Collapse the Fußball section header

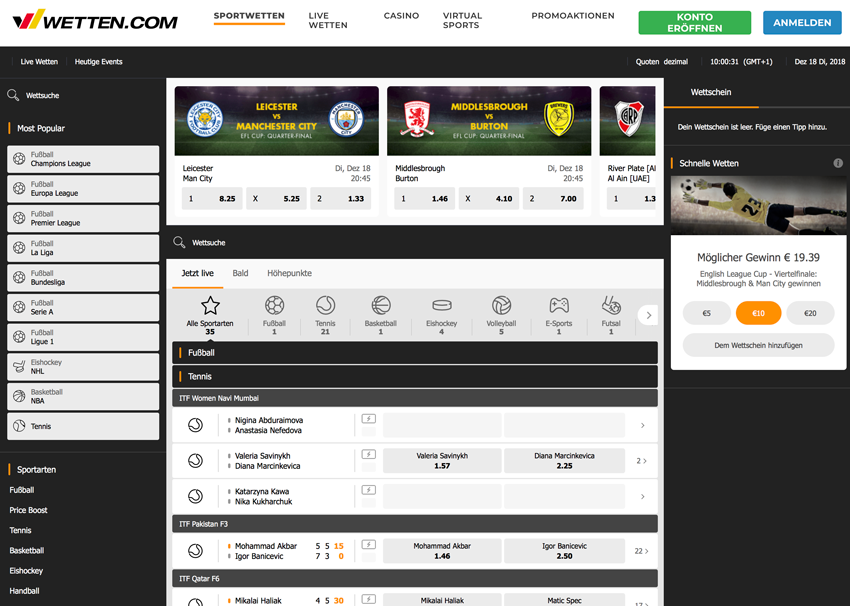(x=415, y=353)
